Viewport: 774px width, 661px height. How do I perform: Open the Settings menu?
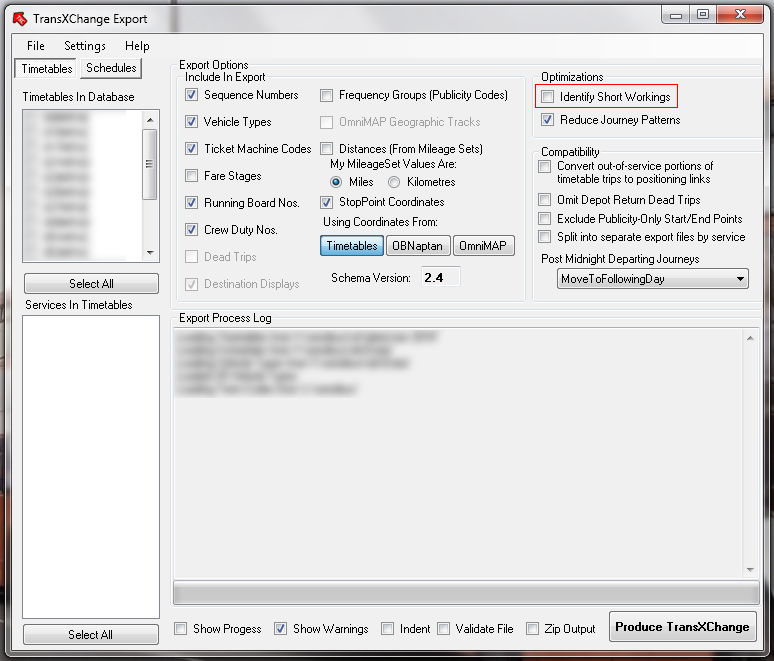(85, 46)
